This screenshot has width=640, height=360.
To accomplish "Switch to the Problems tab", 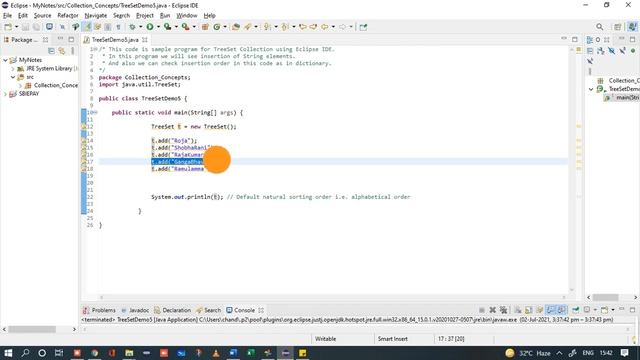I will click(99, 310).
